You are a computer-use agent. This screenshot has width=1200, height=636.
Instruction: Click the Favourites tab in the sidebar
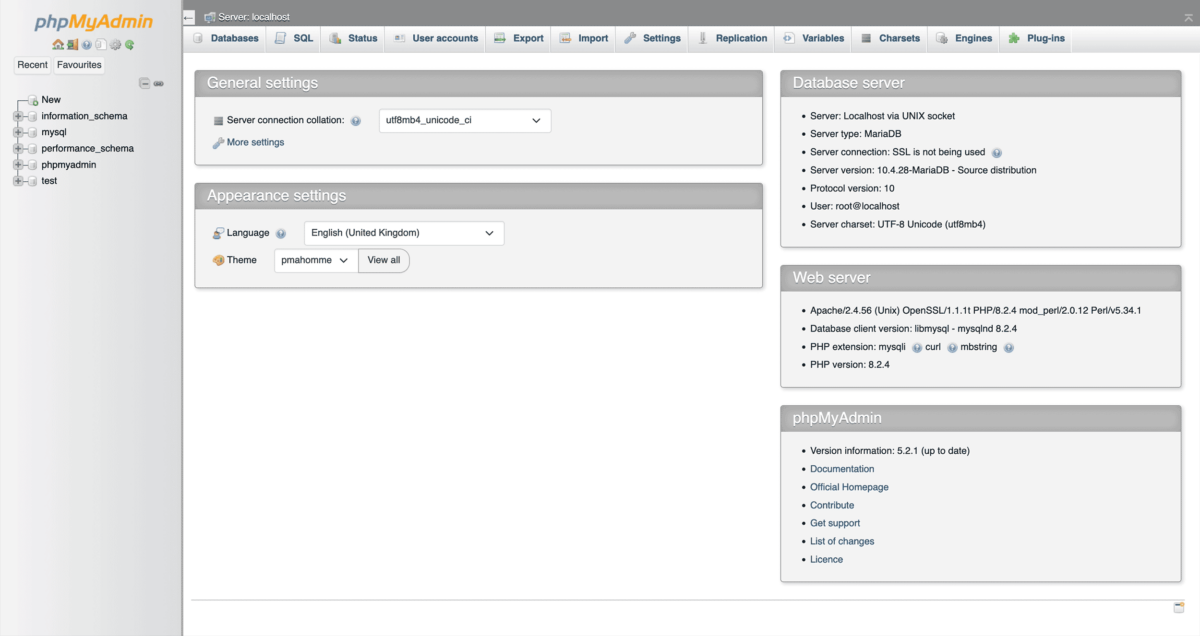pos(78,64)
